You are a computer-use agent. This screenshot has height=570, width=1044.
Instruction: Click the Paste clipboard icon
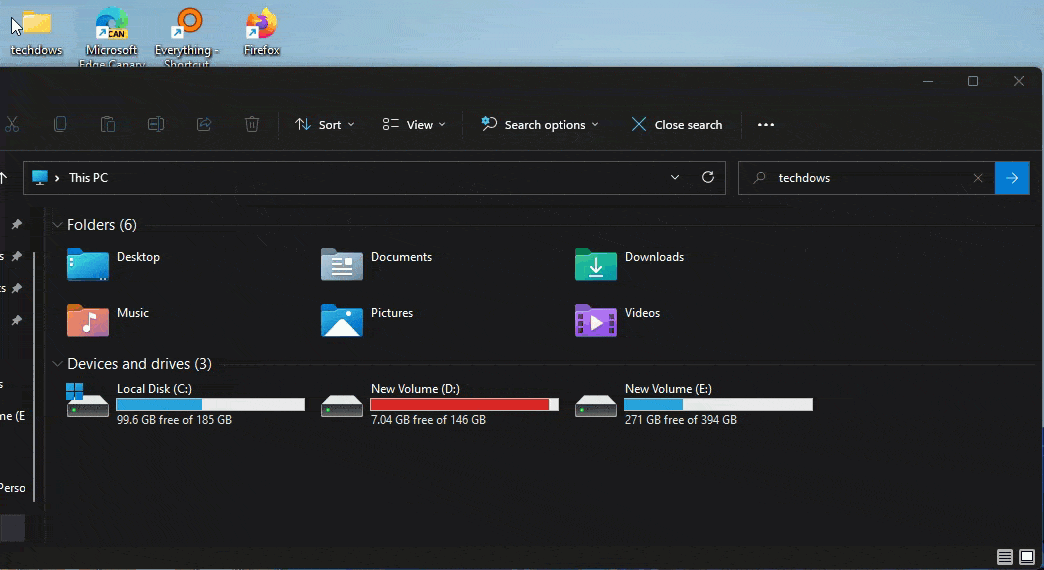click(x=108, y=124)
